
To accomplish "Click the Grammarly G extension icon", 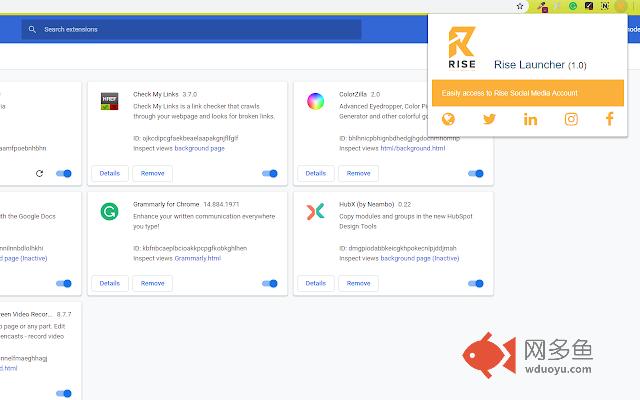I will click(109, 211).
